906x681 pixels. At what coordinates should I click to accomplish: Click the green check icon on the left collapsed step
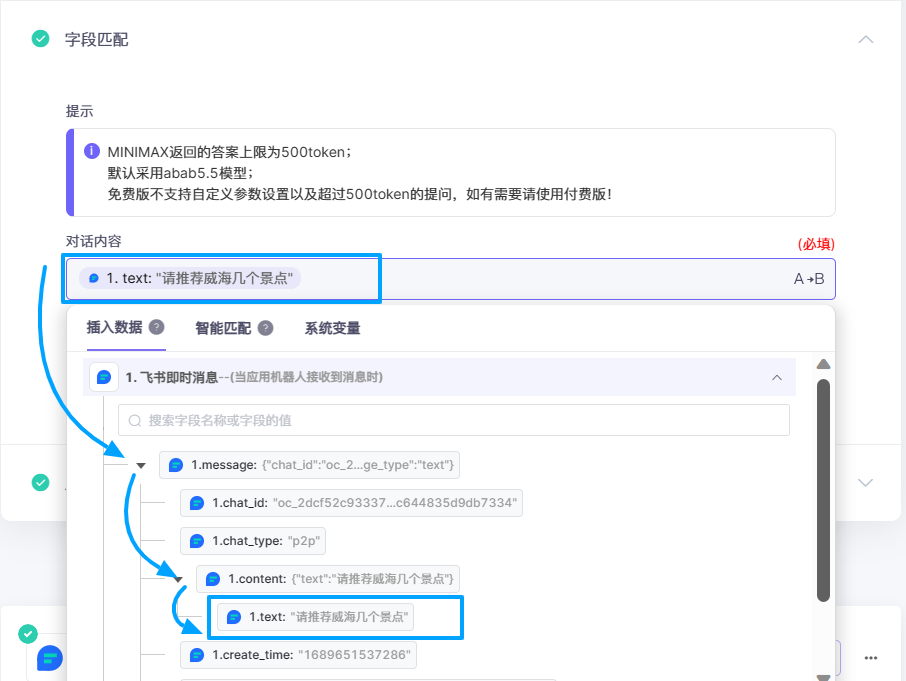click(41, 482)
